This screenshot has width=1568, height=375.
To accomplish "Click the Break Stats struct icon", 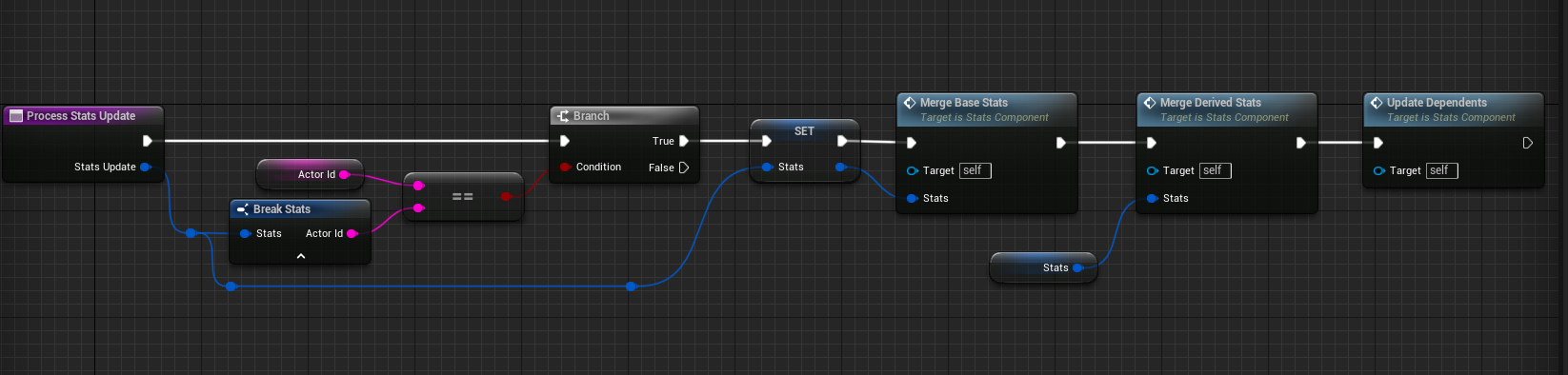I will tap(243, 209).
